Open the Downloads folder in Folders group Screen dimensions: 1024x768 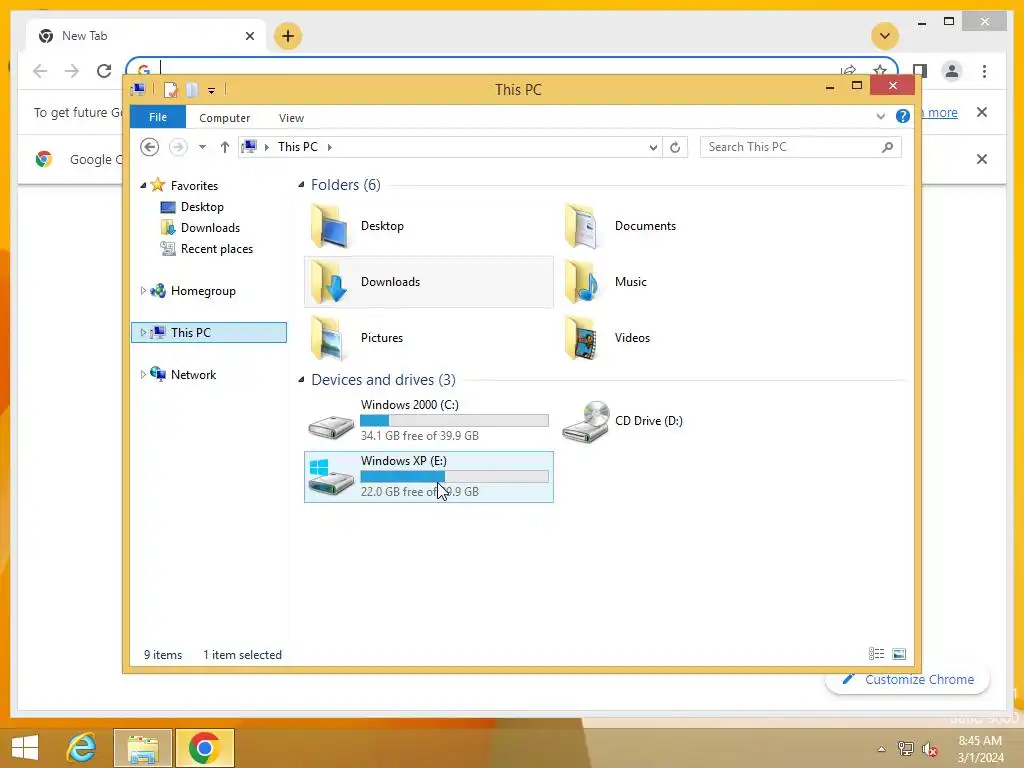click(x=328, y=282)
